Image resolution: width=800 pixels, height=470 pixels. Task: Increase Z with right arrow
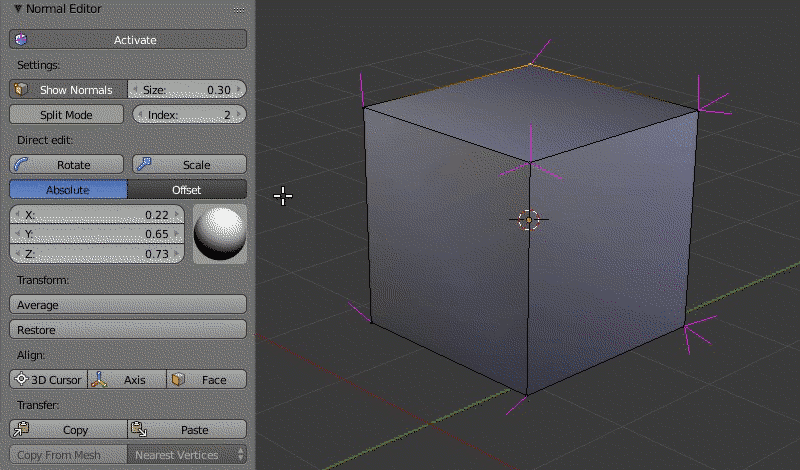[x=177, y=253]
